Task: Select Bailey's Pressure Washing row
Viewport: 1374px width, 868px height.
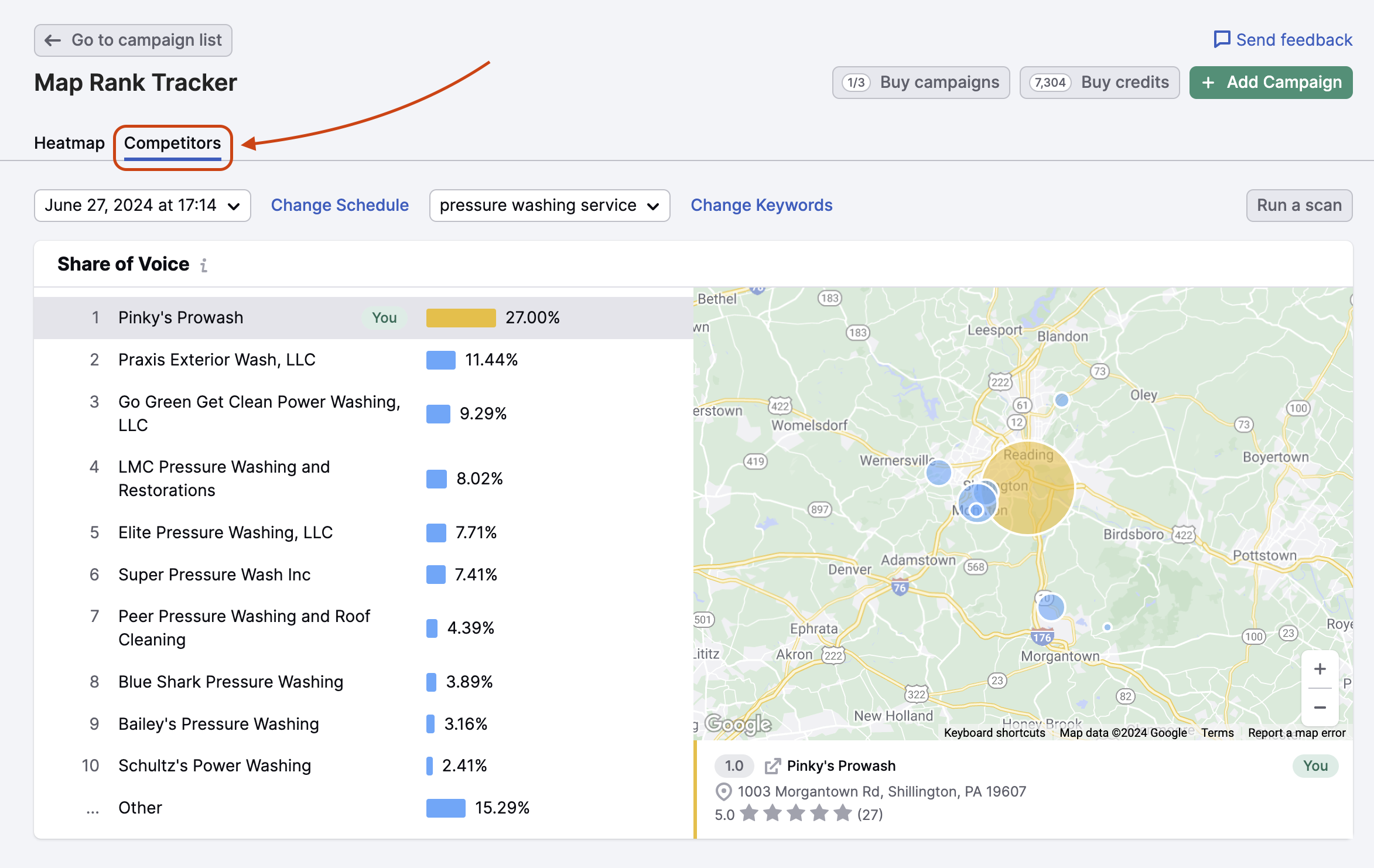Action: click(x=364, y=724)
